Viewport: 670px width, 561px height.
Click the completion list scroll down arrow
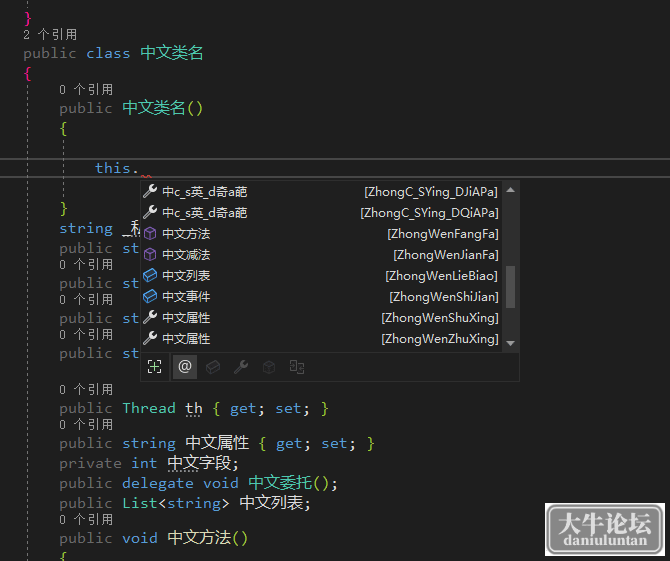510,343
